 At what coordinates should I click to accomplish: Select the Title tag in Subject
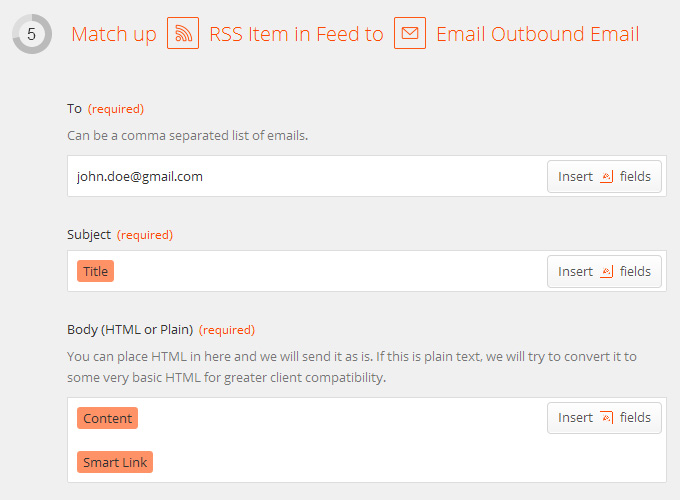(x=95, y=271)
